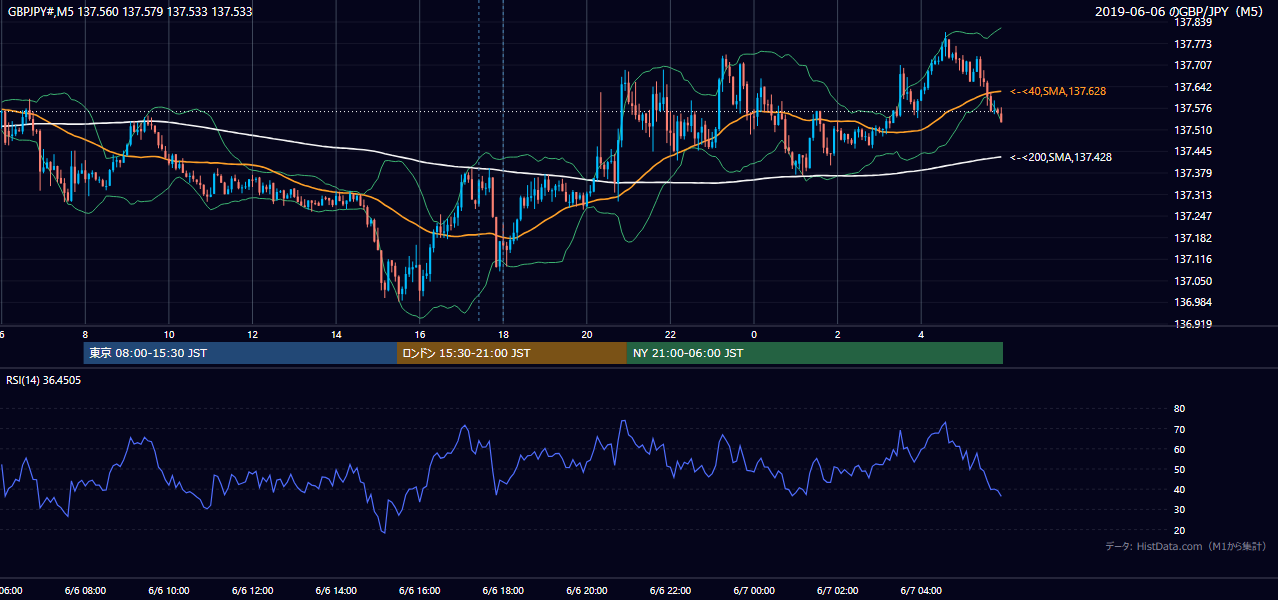
Task: Click RSI scale value 40
Action: 1179,489
